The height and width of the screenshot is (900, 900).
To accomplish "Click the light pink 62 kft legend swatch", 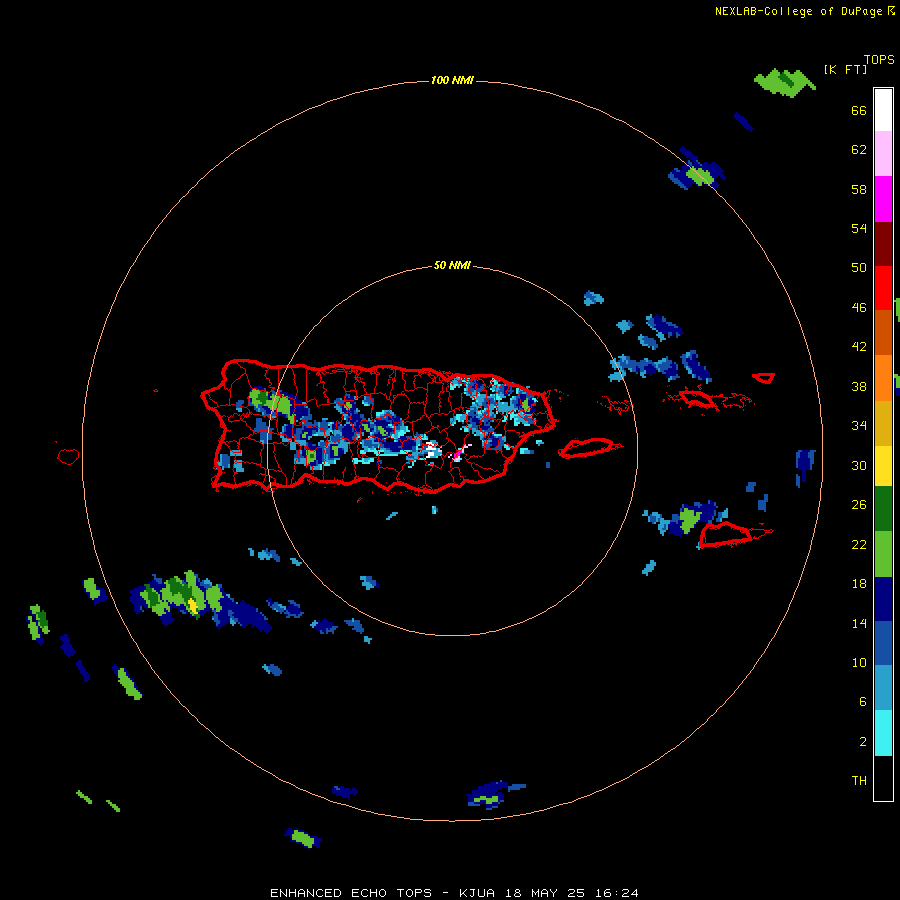I will [x=883, y=153].
